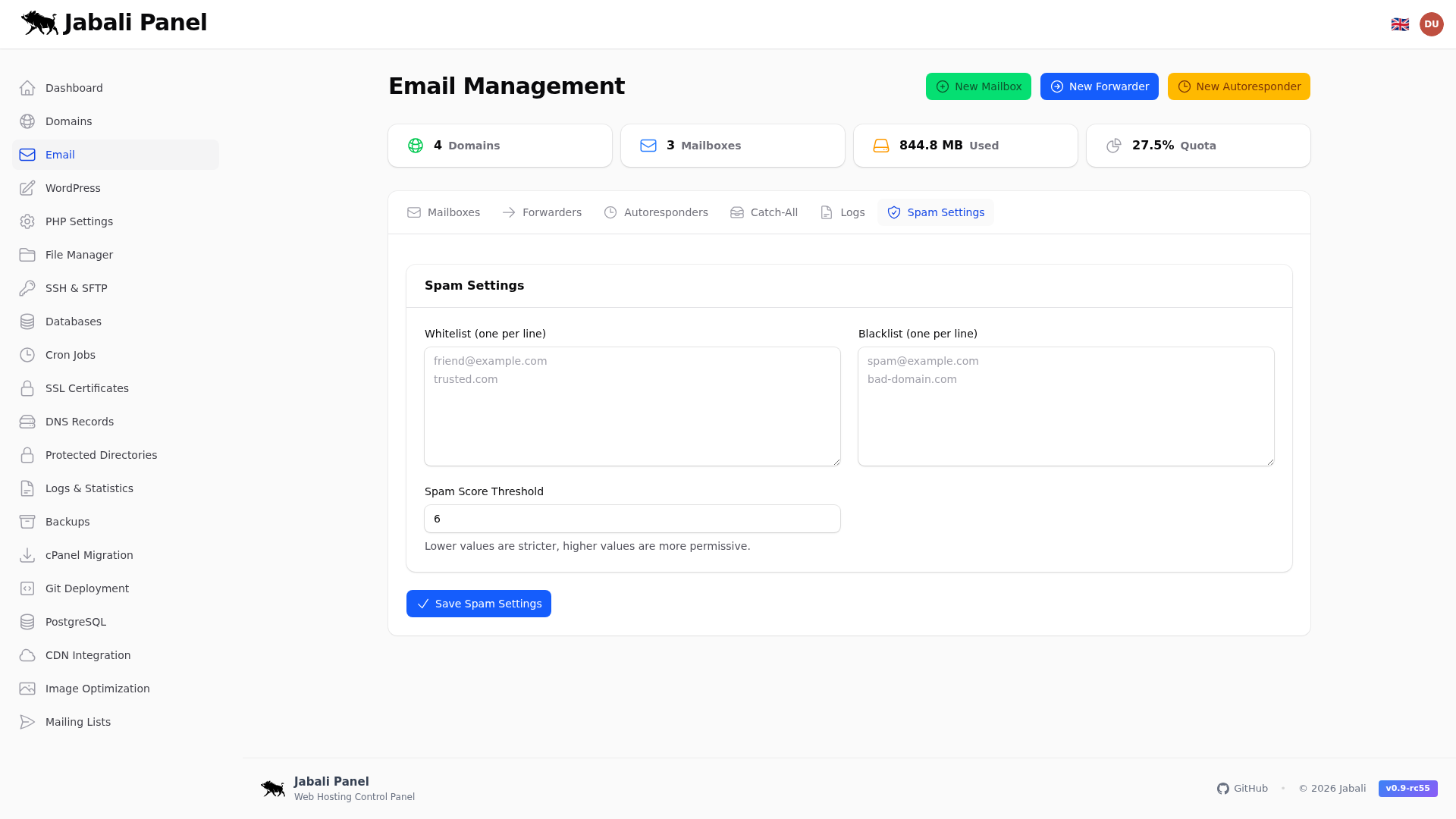Image resolution: width=1456 pixels, height=819 pixels.
Task: Click the GitHub icon in the footer
Action: tap(1223, 788)
